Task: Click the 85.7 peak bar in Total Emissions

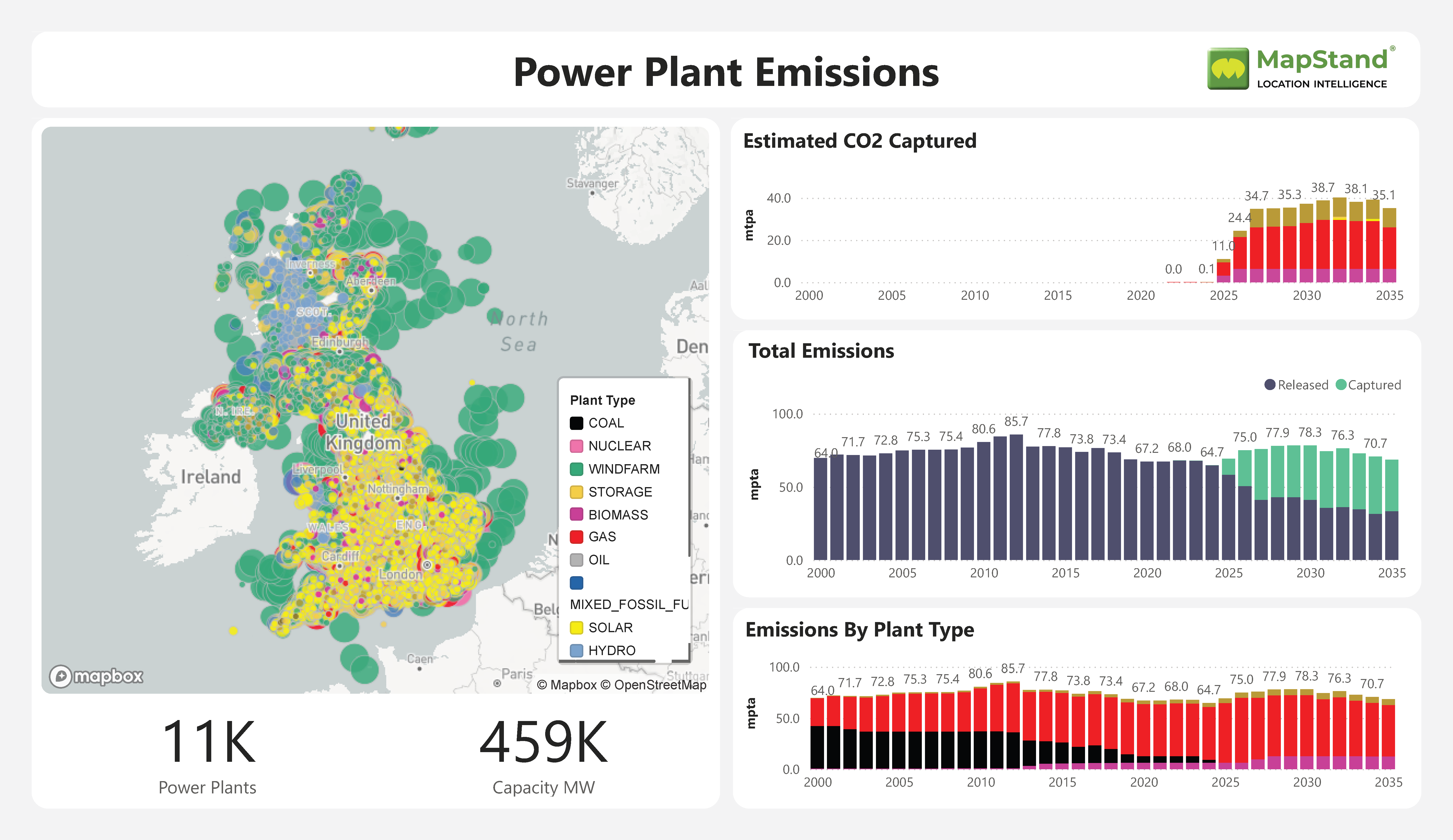Action: pos(1016,497)
